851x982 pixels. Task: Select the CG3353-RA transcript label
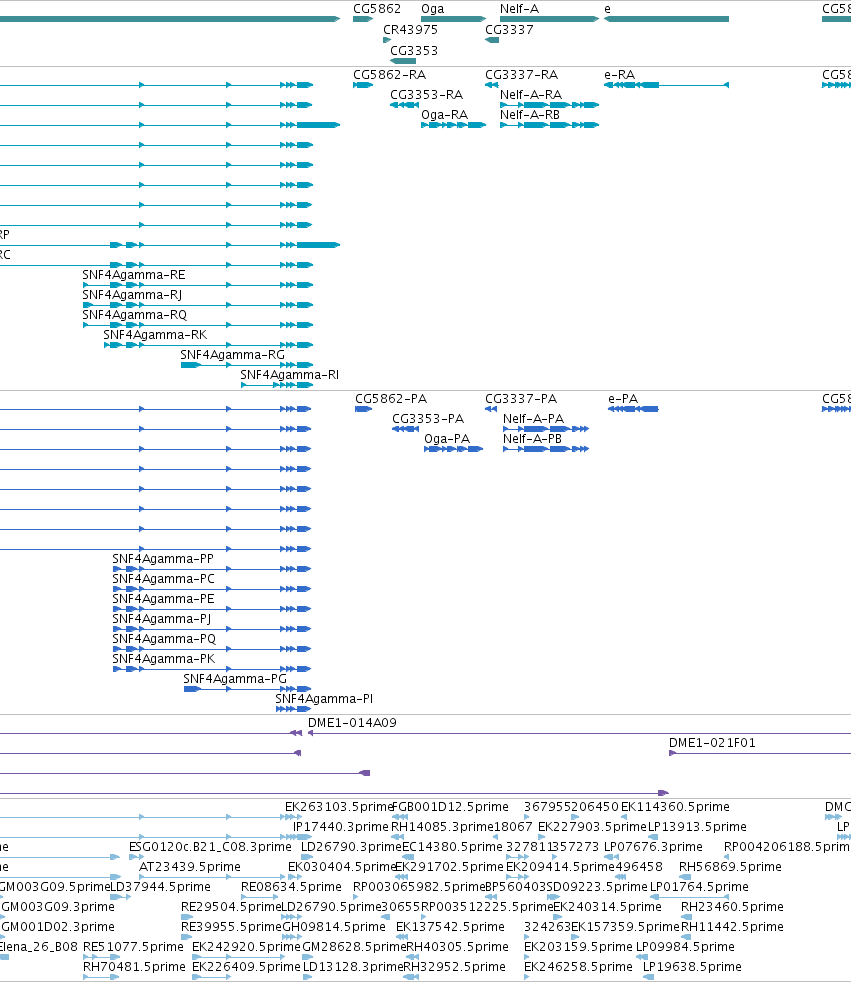pos(426,95)
